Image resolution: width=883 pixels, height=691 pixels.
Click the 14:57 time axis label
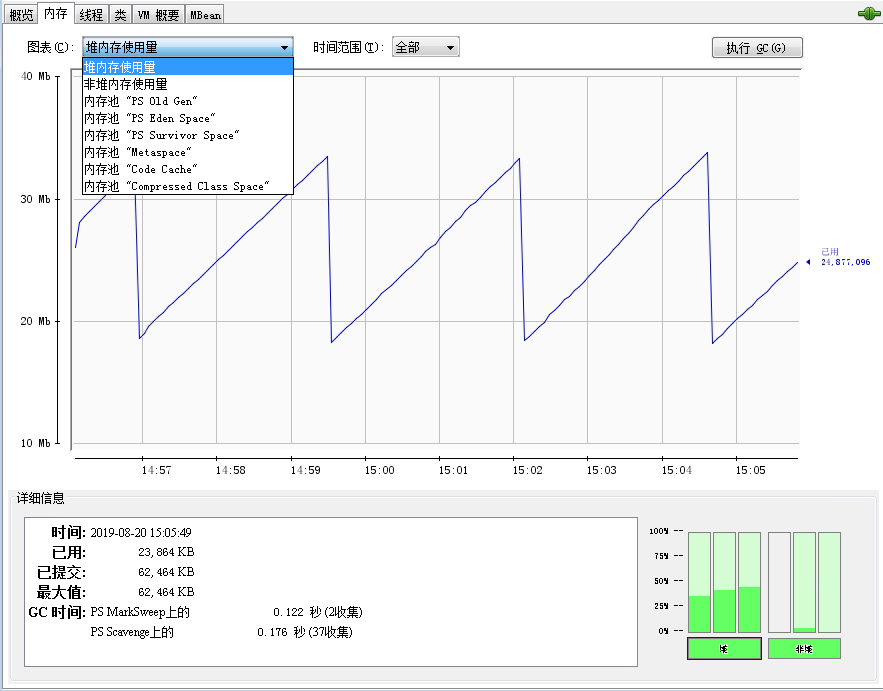[156, 470]
